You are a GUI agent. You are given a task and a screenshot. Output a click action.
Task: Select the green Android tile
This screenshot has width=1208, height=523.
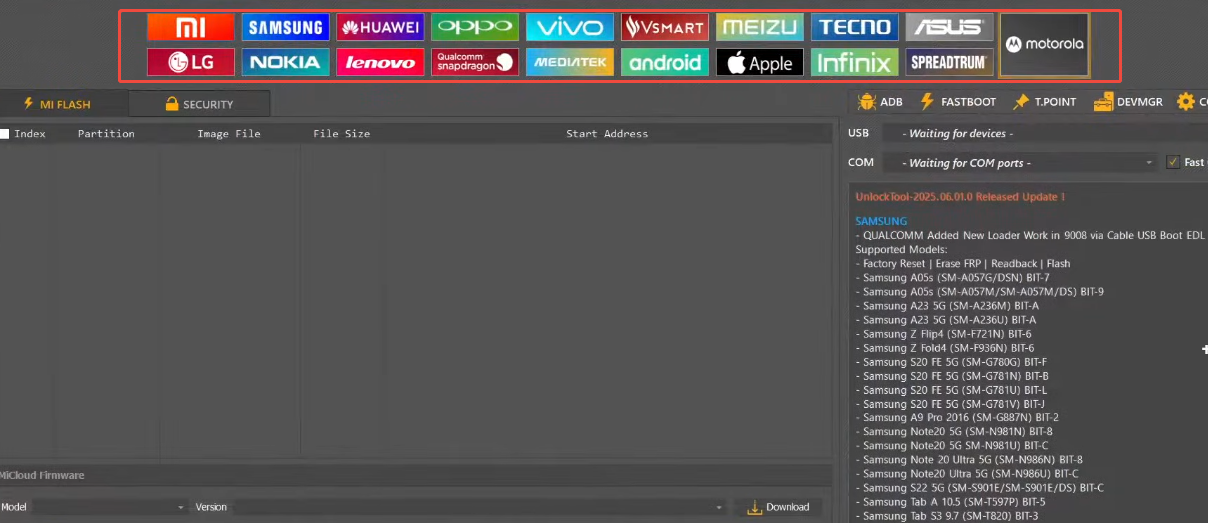tap(665, 62)
